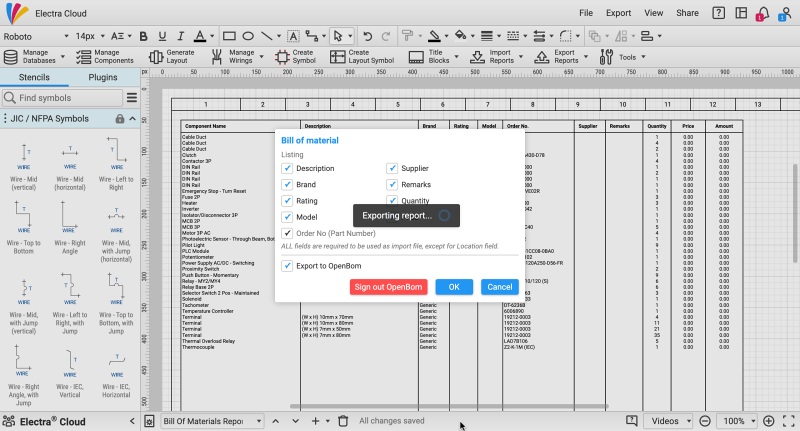Enter fullscreen mode
Viewport: 800px width, 431px height.
[788, 421]
